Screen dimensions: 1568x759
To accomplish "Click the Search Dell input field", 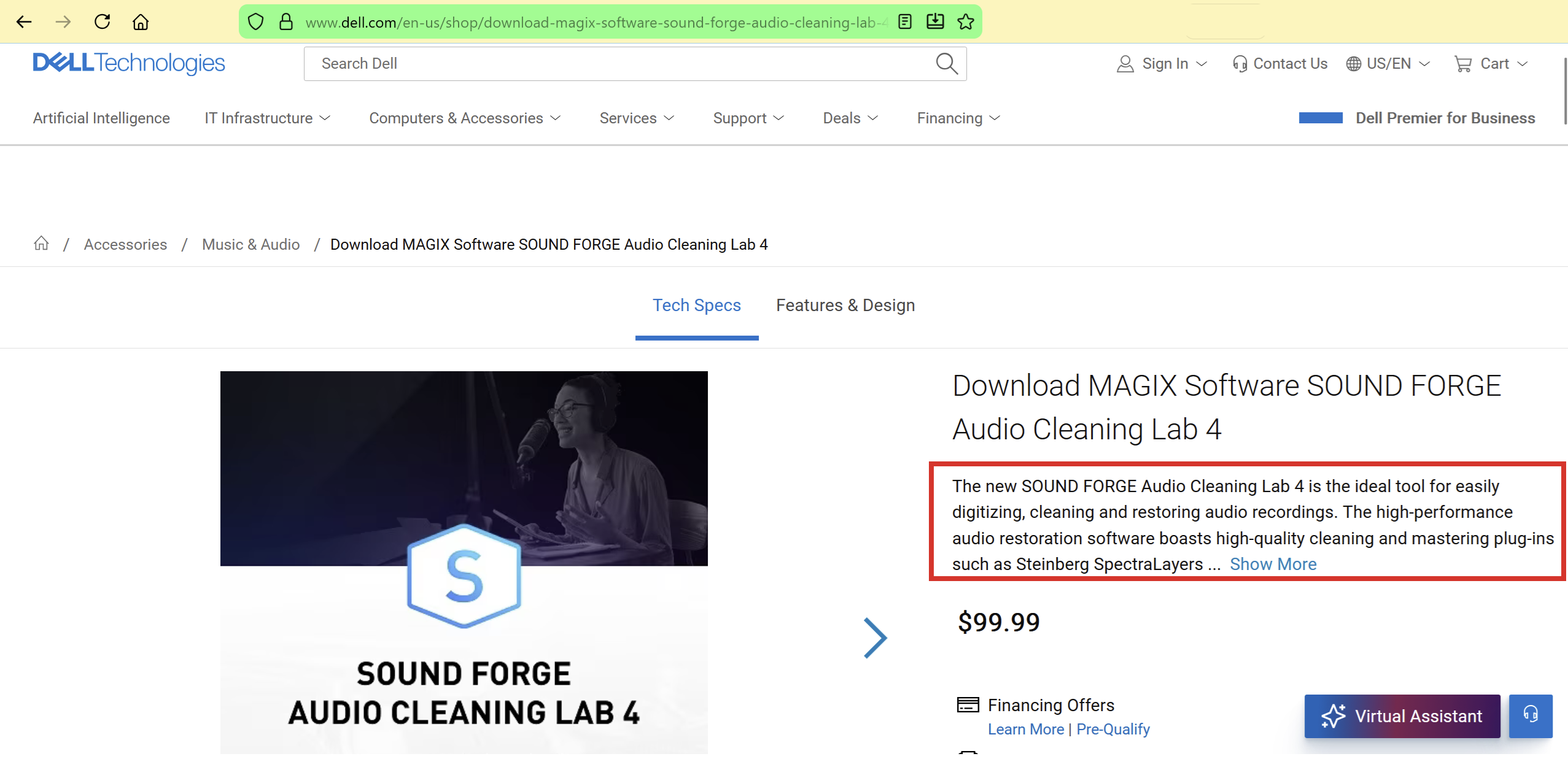I will (614, 63).
